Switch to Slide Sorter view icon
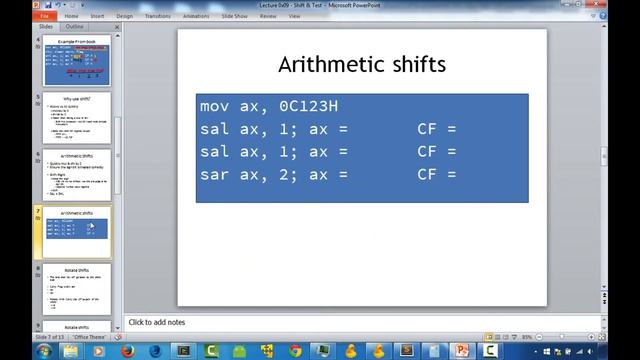640x360 pixels. point(498,337)
